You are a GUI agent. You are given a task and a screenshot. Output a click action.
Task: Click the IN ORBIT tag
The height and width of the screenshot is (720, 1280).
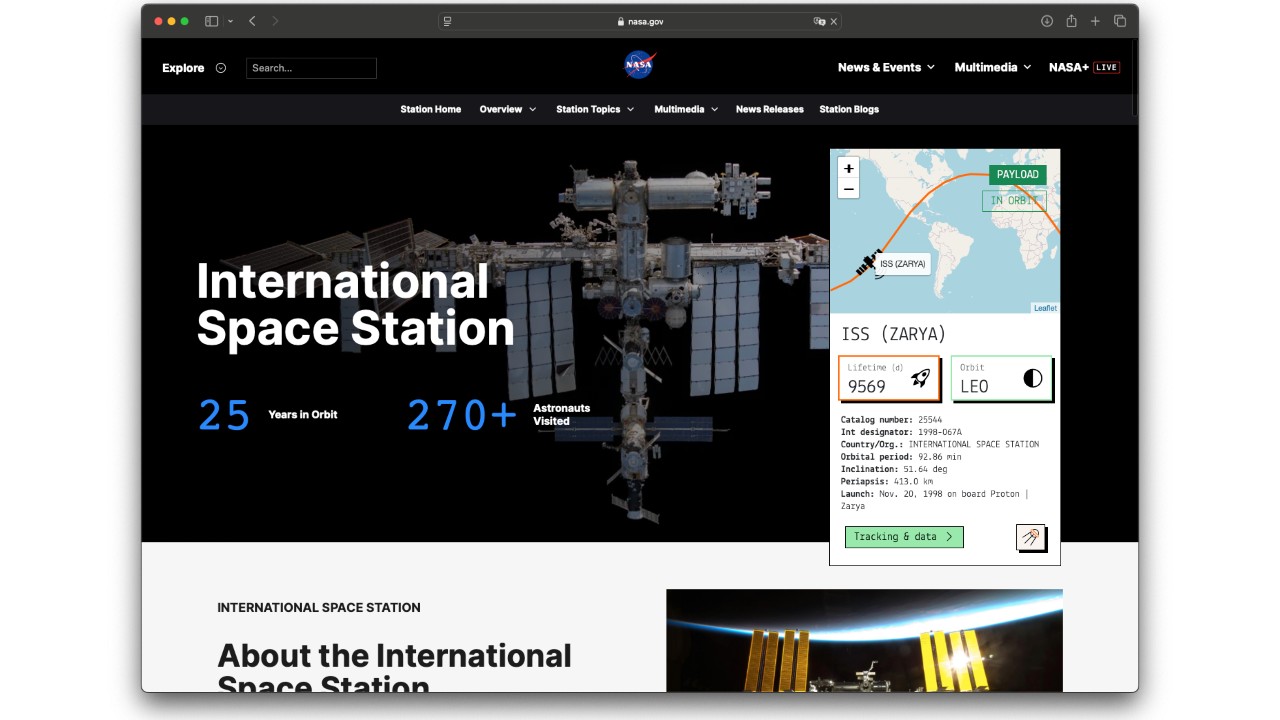[1014, 201]
